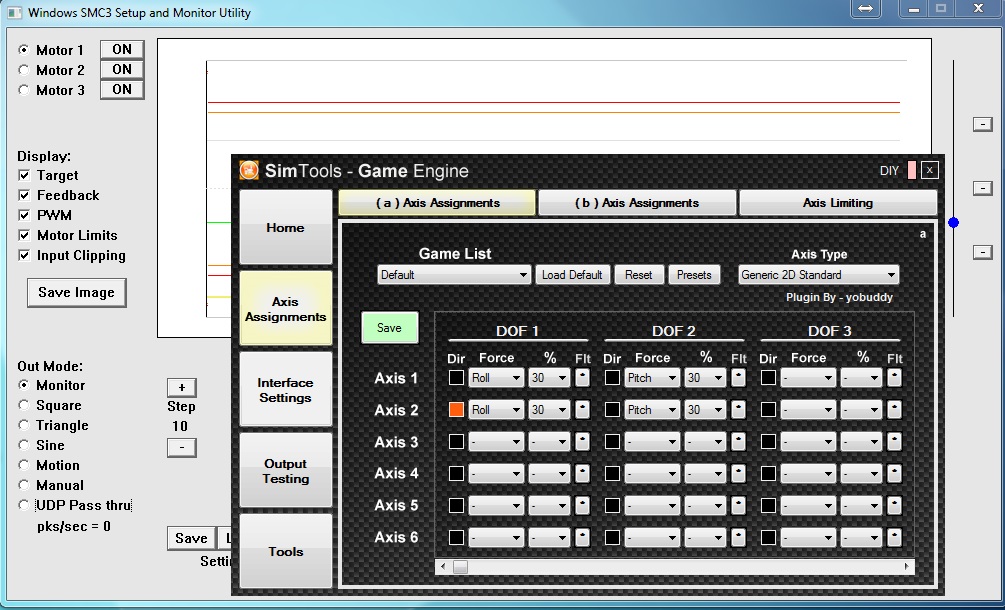Click the bottom minus button beside the graph
The image size is (1005, 610).
(x=983, y=252)
